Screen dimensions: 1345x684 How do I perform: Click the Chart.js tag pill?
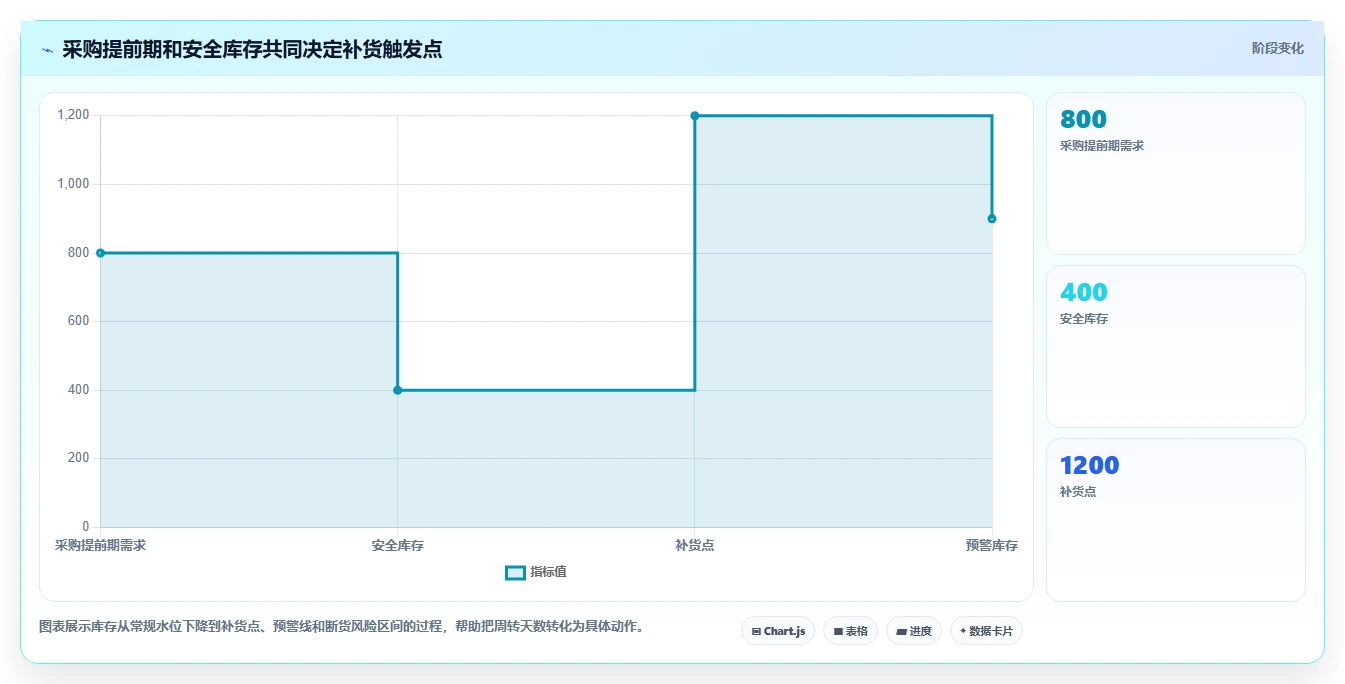click(778, 631)
